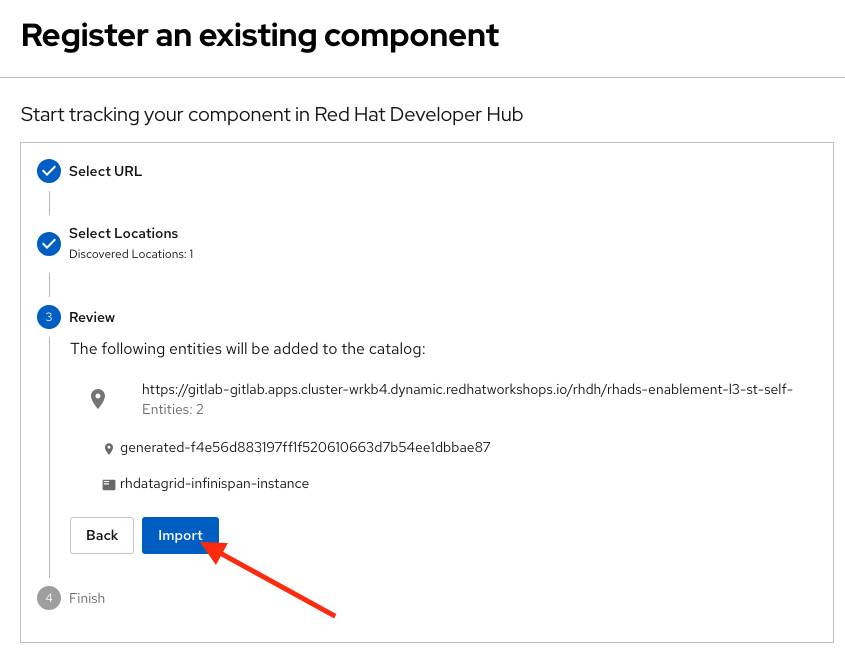
Task: Select the generated-f4e56d883197 entity row
Action: 305,447
